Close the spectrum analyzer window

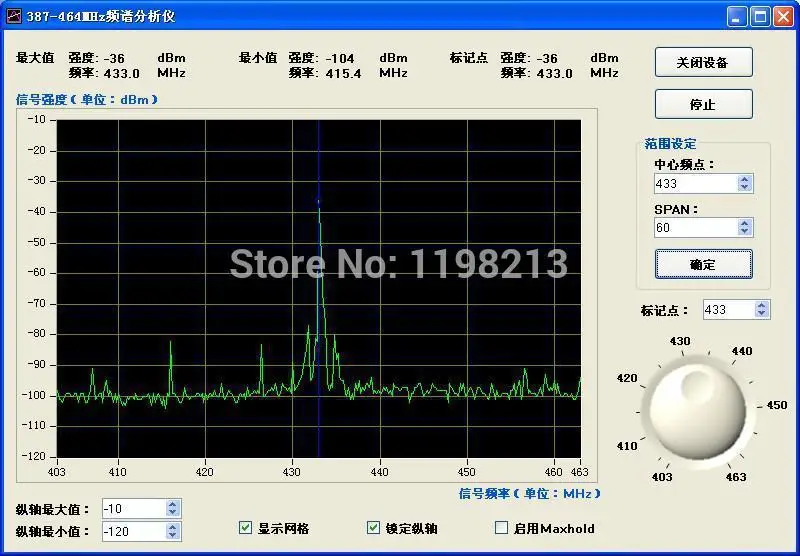783,16
